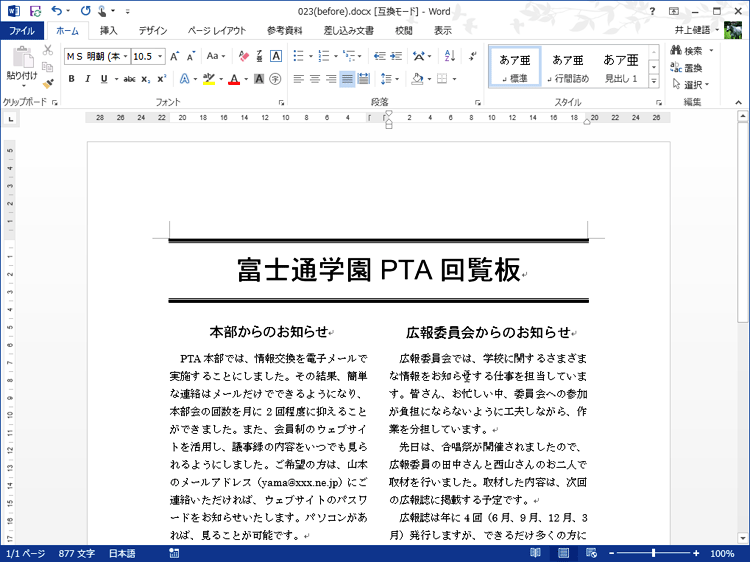Open the font size dropdown
Viewport: 750px width, 562px height.
coord(160,56)
